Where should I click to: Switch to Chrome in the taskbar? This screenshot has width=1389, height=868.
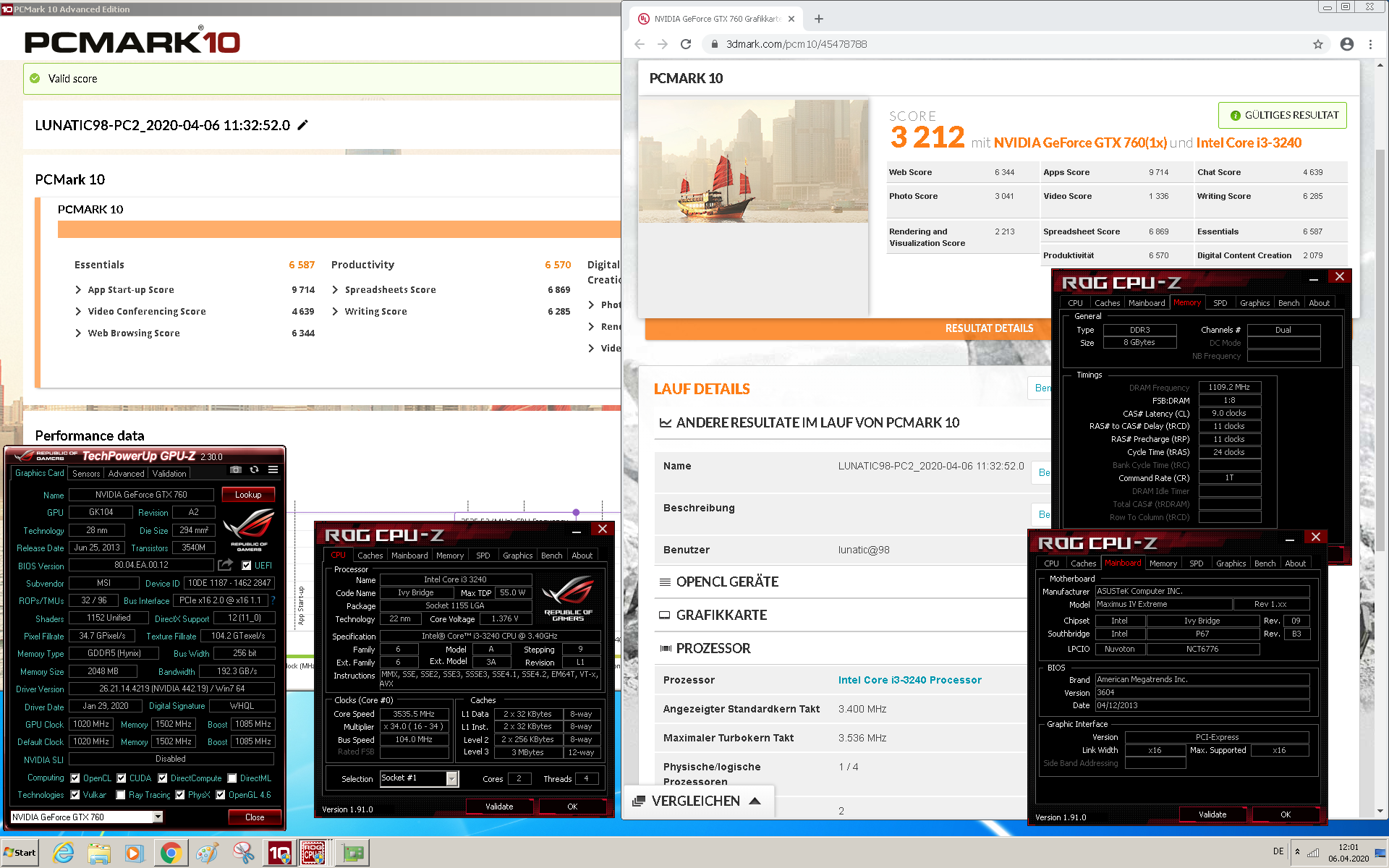(x=171, y=853)
